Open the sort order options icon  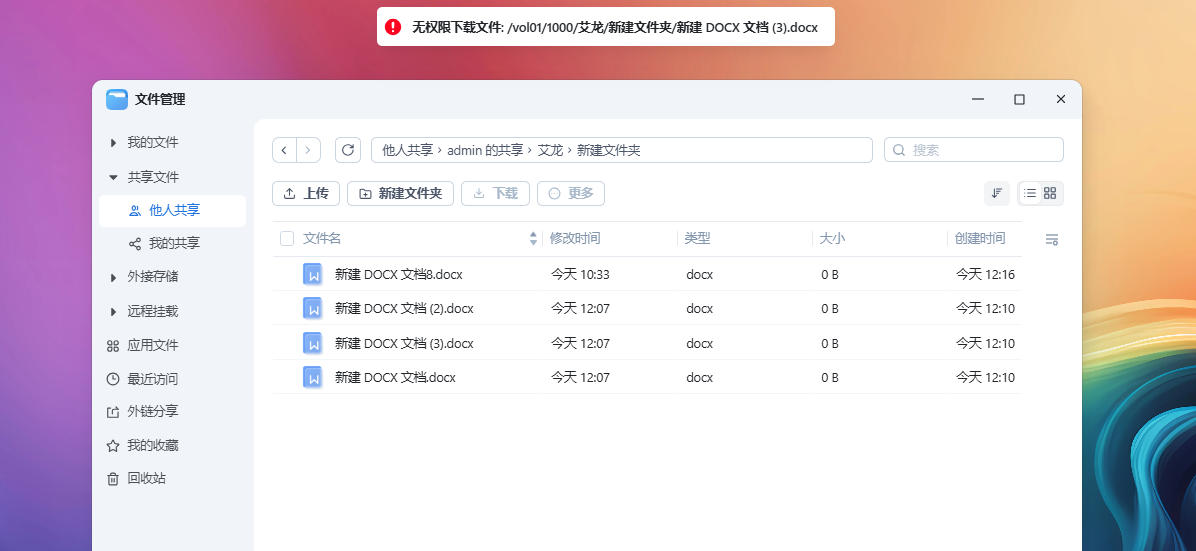pos(997,193)
